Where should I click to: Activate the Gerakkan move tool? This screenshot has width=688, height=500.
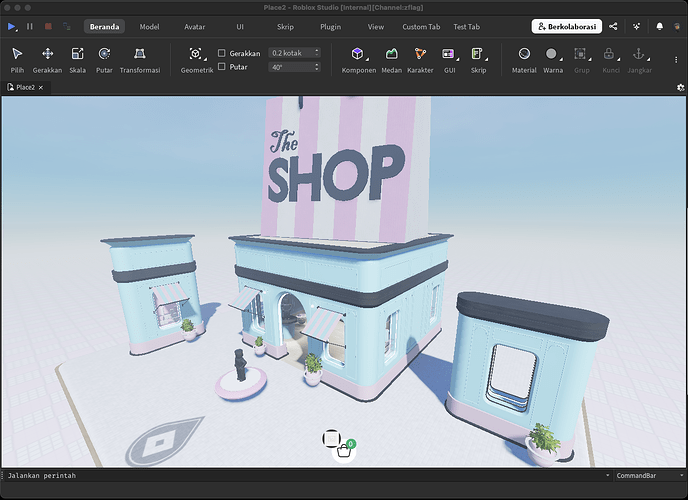click(47, 54)
